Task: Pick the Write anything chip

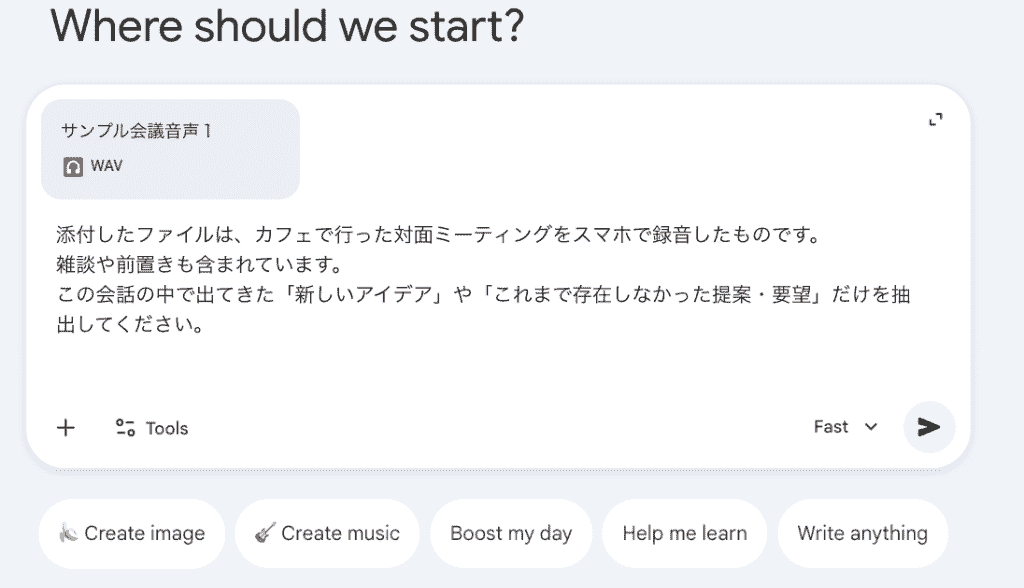Action: click(x=862, y=534)
